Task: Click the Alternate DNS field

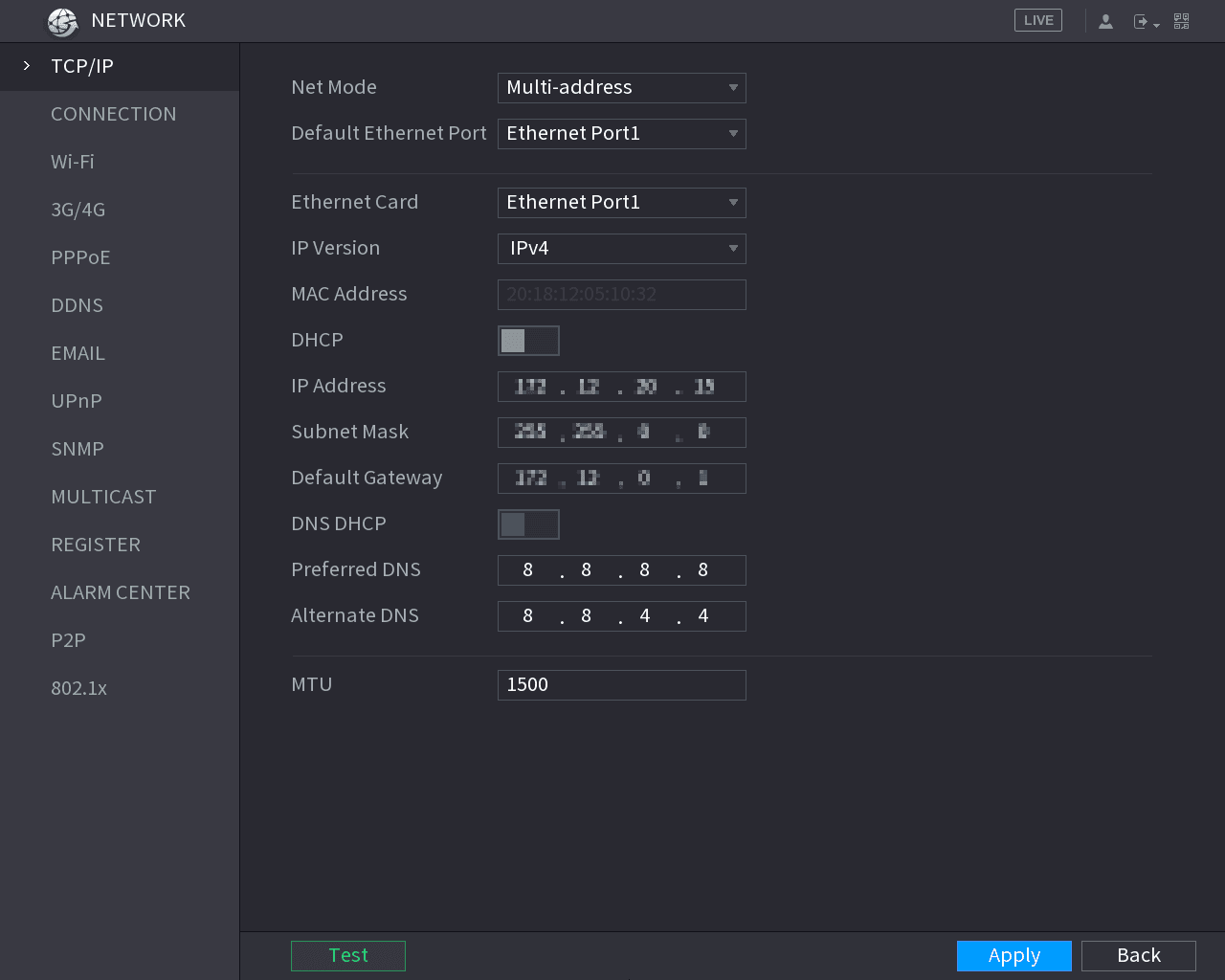Action: tap(622, 616)
